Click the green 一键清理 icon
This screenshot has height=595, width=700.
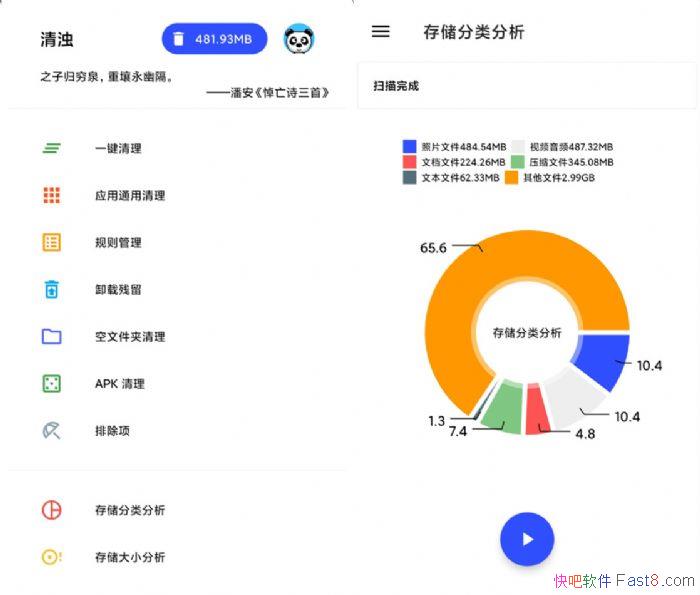pyautogui.click(x=52, y=148)
